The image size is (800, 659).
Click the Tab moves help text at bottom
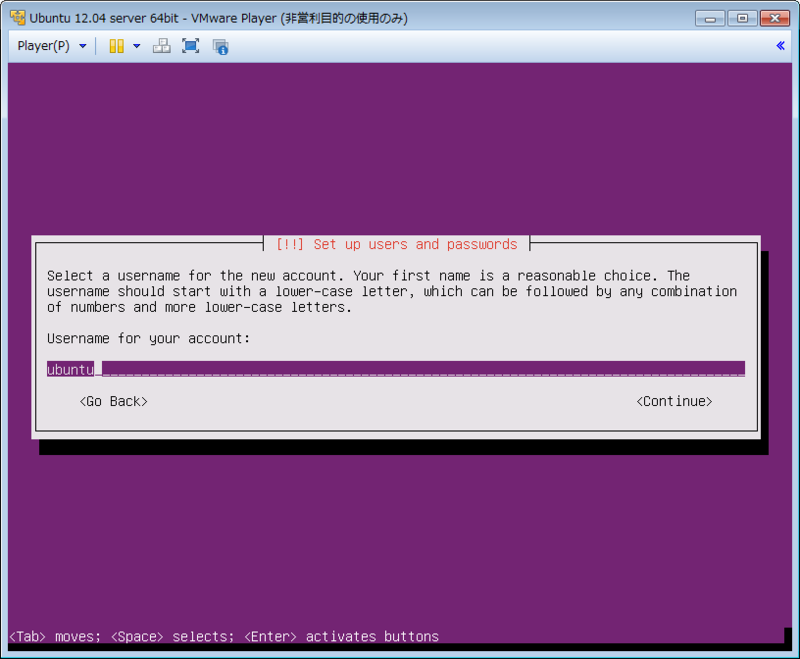tap(224, 637)
